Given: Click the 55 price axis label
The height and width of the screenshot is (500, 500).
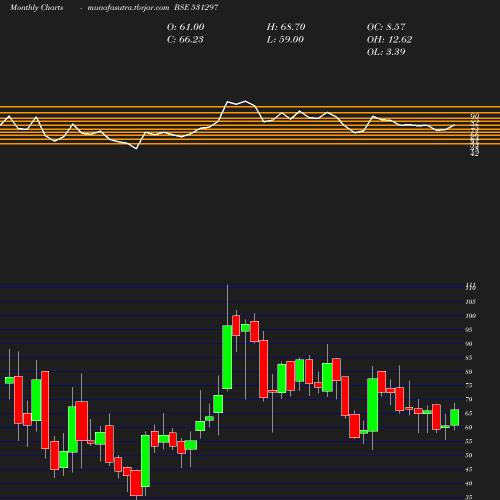Looking at the screenshot, I should (469, 441).
